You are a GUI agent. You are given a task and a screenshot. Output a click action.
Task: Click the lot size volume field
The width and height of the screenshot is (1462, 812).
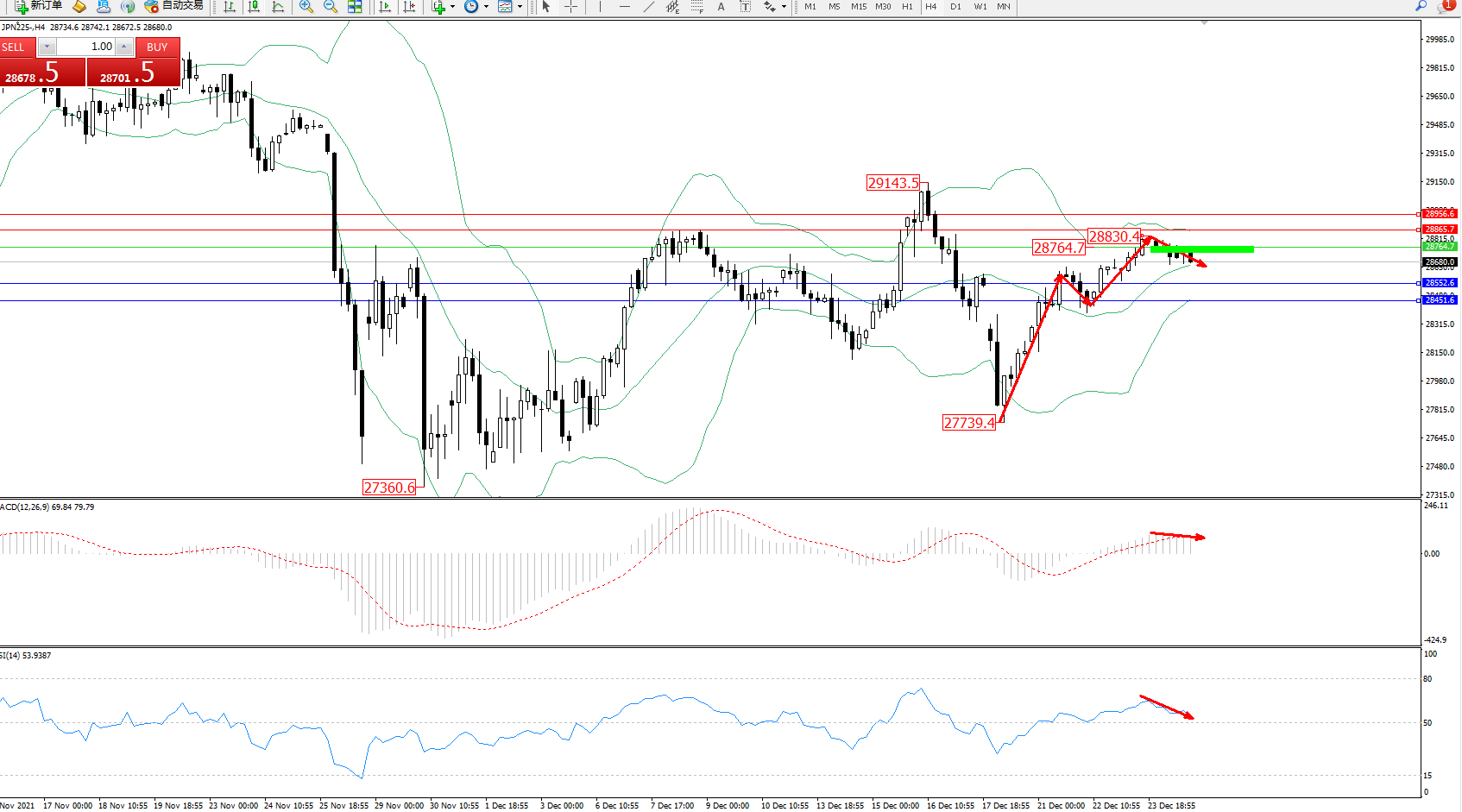click(86, 47)
